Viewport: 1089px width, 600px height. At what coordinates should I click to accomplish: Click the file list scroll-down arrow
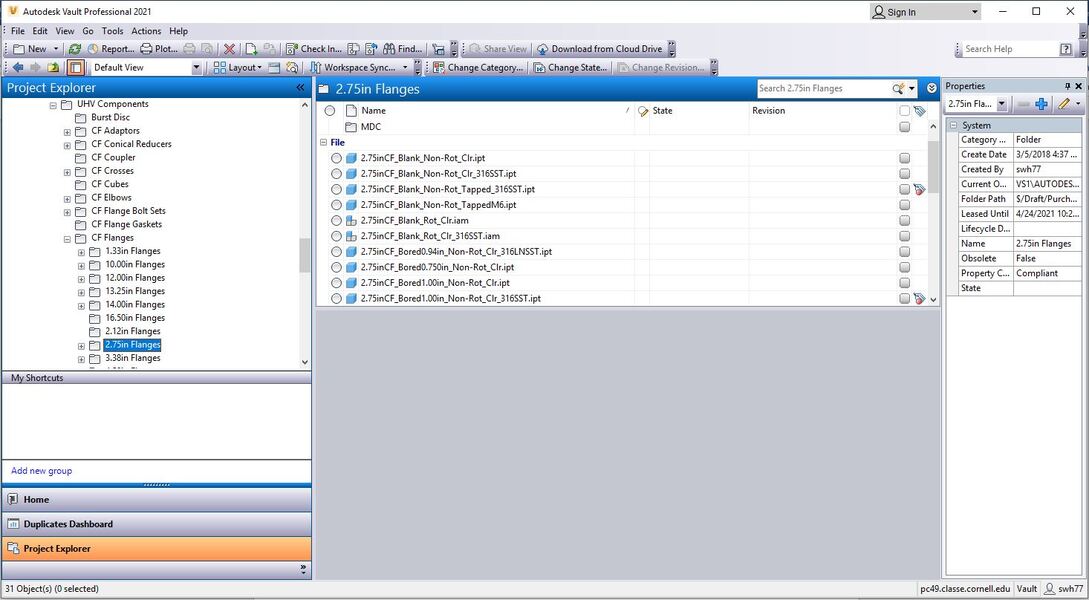pos(933,299)
